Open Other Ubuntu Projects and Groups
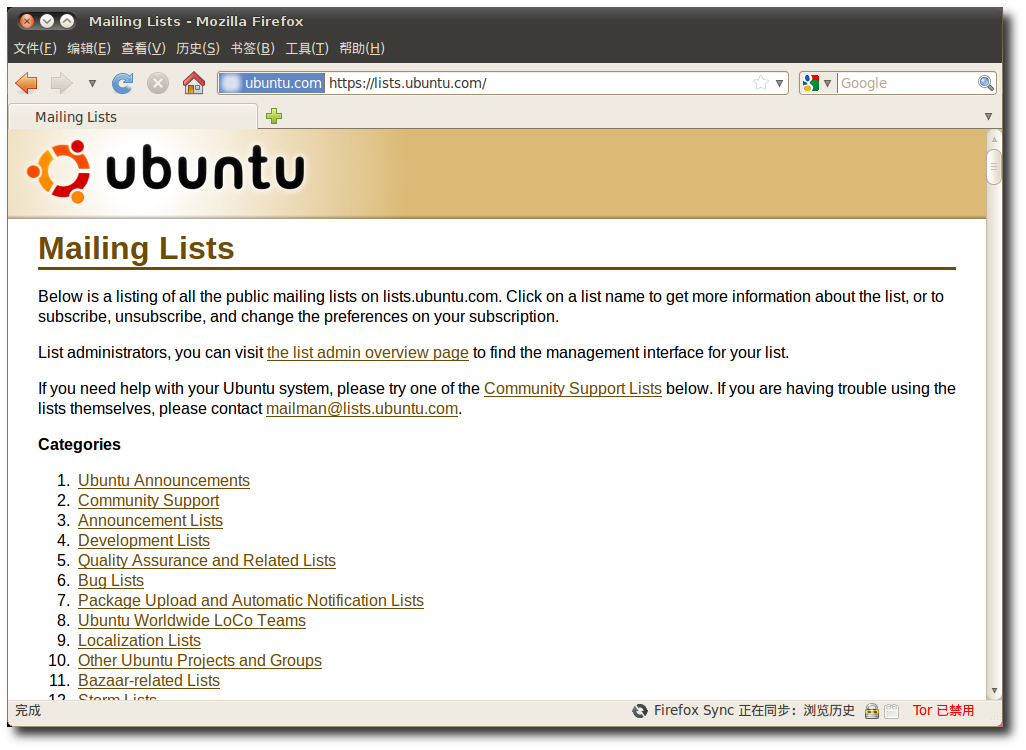This screenshot has width=1026, height=750. [x=200, y=660]
